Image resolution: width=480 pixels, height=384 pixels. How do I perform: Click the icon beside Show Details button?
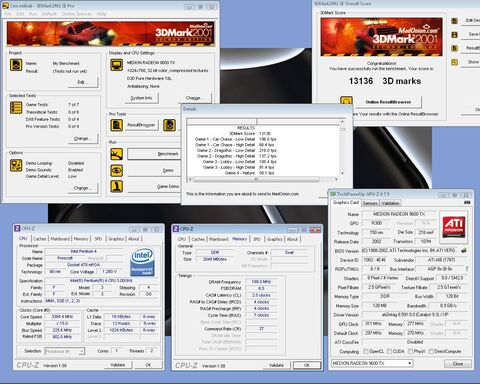click(454, 62)
